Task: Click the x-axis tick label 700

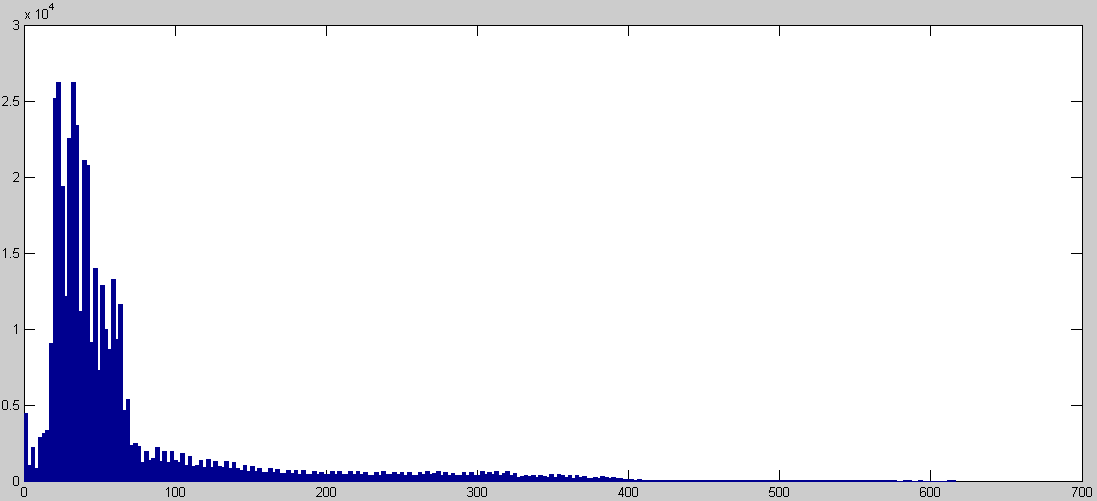Action: tap(1081, 492)
